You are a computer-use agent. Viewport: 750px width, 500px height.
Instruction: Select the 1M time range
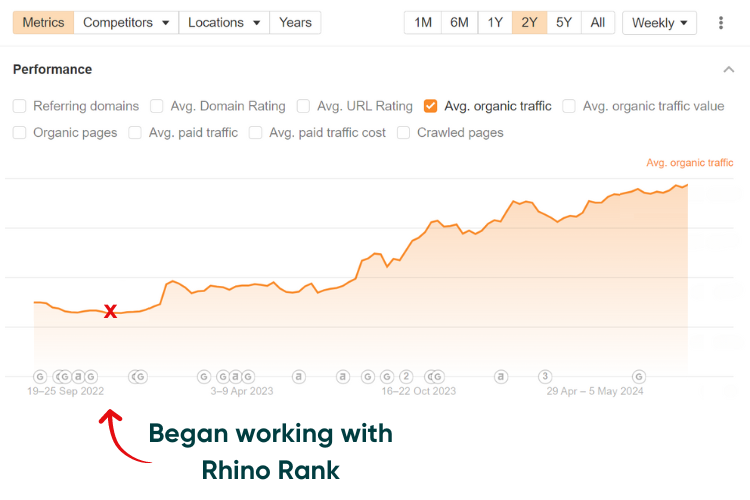tap(423, 22)
